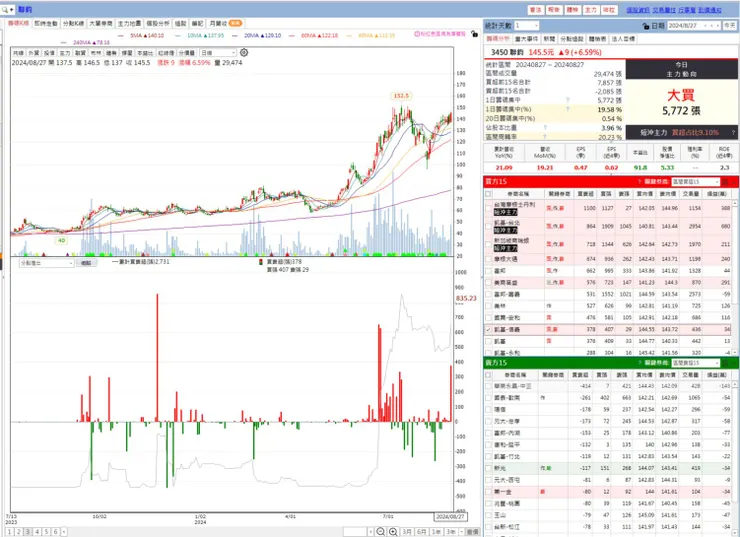
Task: Click the 3月 range button
Action: click(407, 532)
